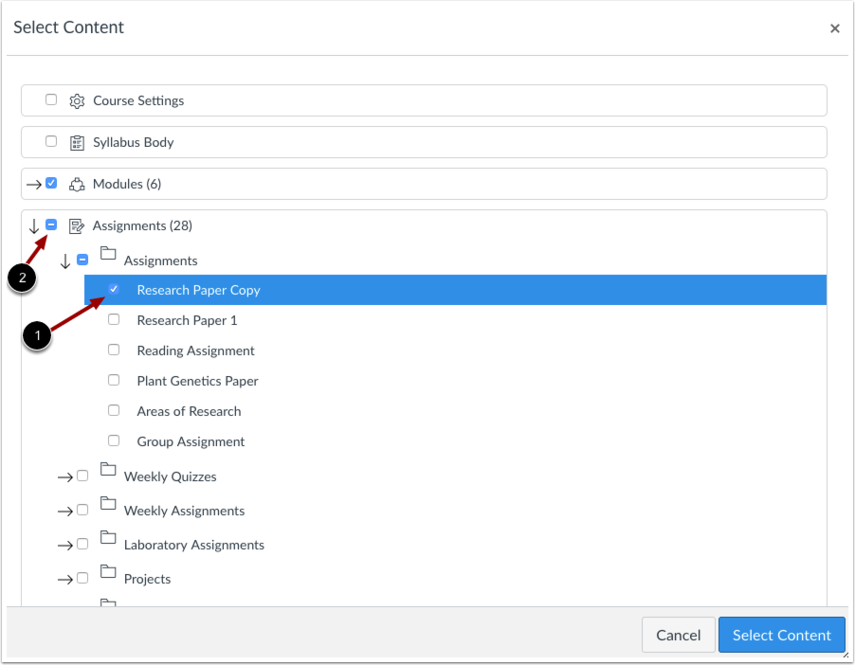Select the Research Paper Copy row text
Viewport: 855px width, 665px height.
(x=198, y=290)
